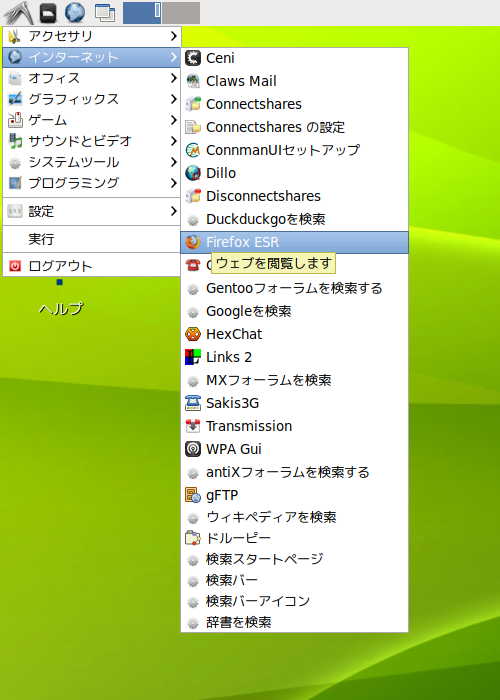The height and width of the screenshot is (700, 500).
Task: Click the red telephone icon
Action: pos(193,265)
